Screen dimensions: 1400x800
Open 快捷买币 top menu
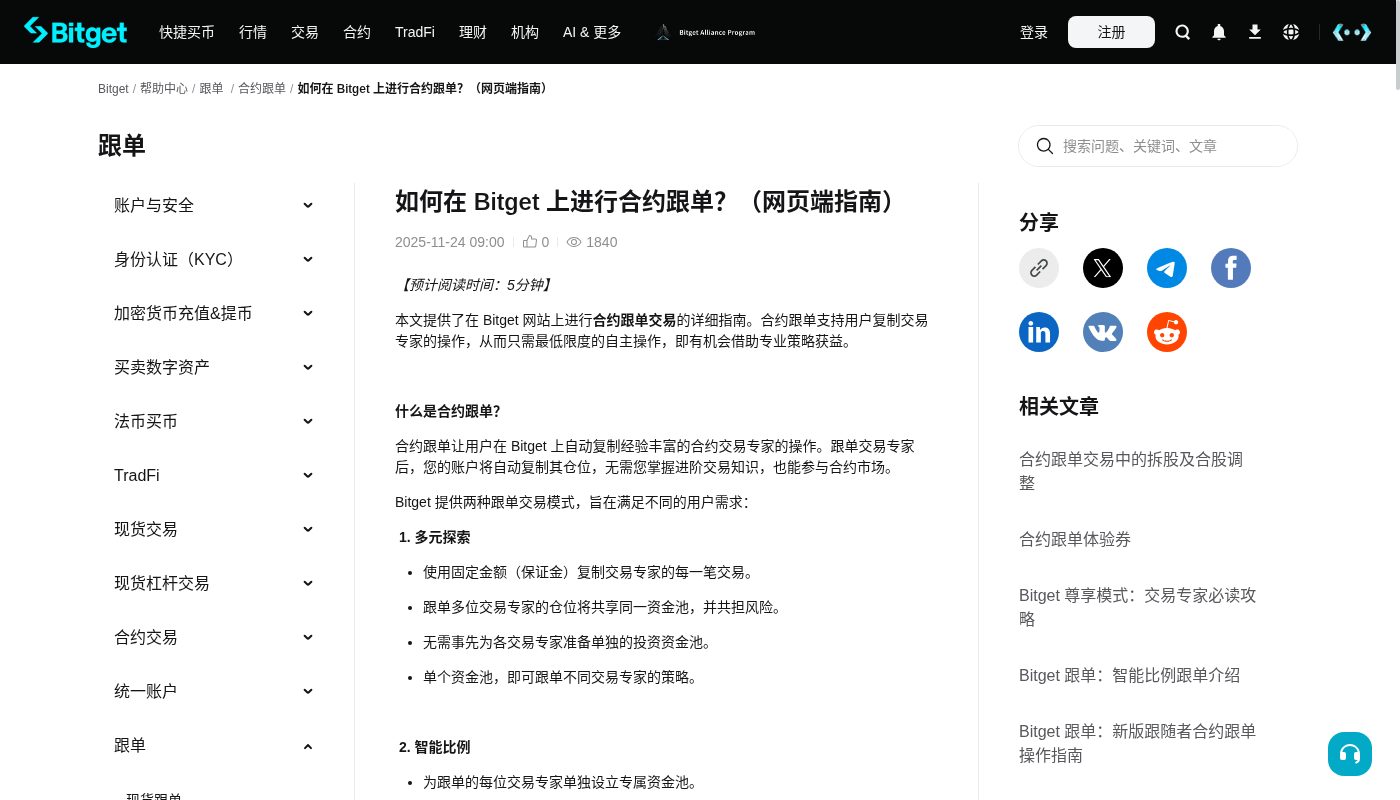point(187,32)
